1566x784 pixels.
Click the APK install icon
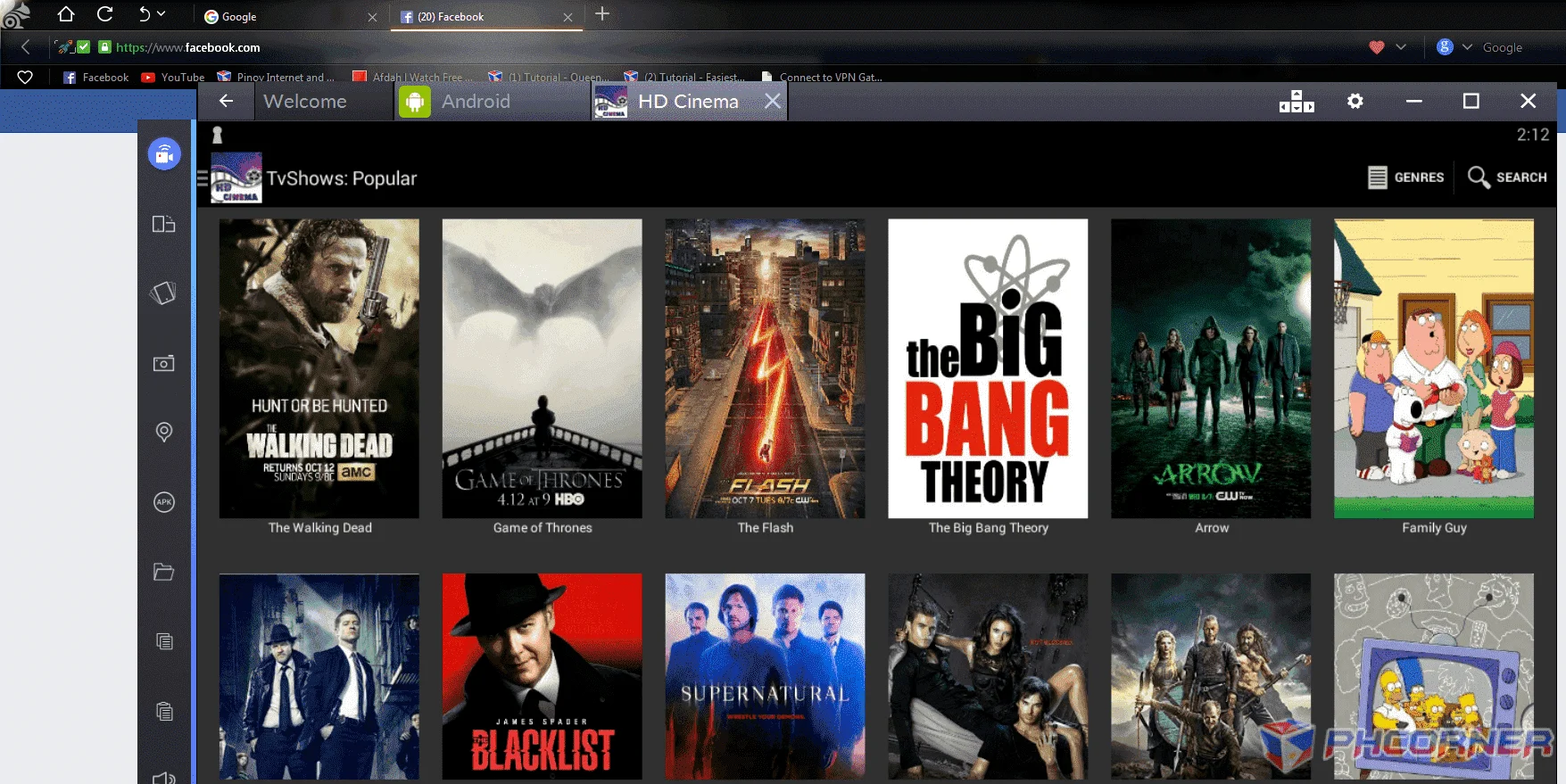[163, 502]
